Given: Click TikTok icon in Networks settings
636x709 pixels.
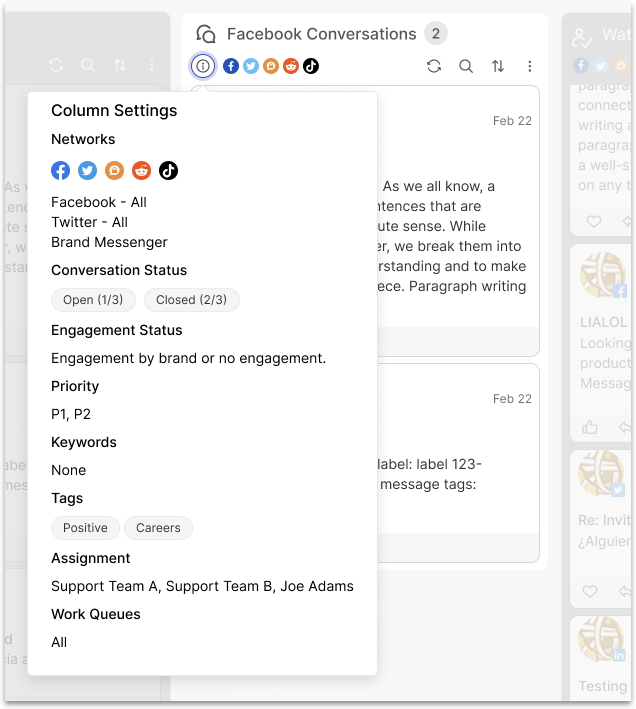Looking at the screenshot, I should (168, 170).
